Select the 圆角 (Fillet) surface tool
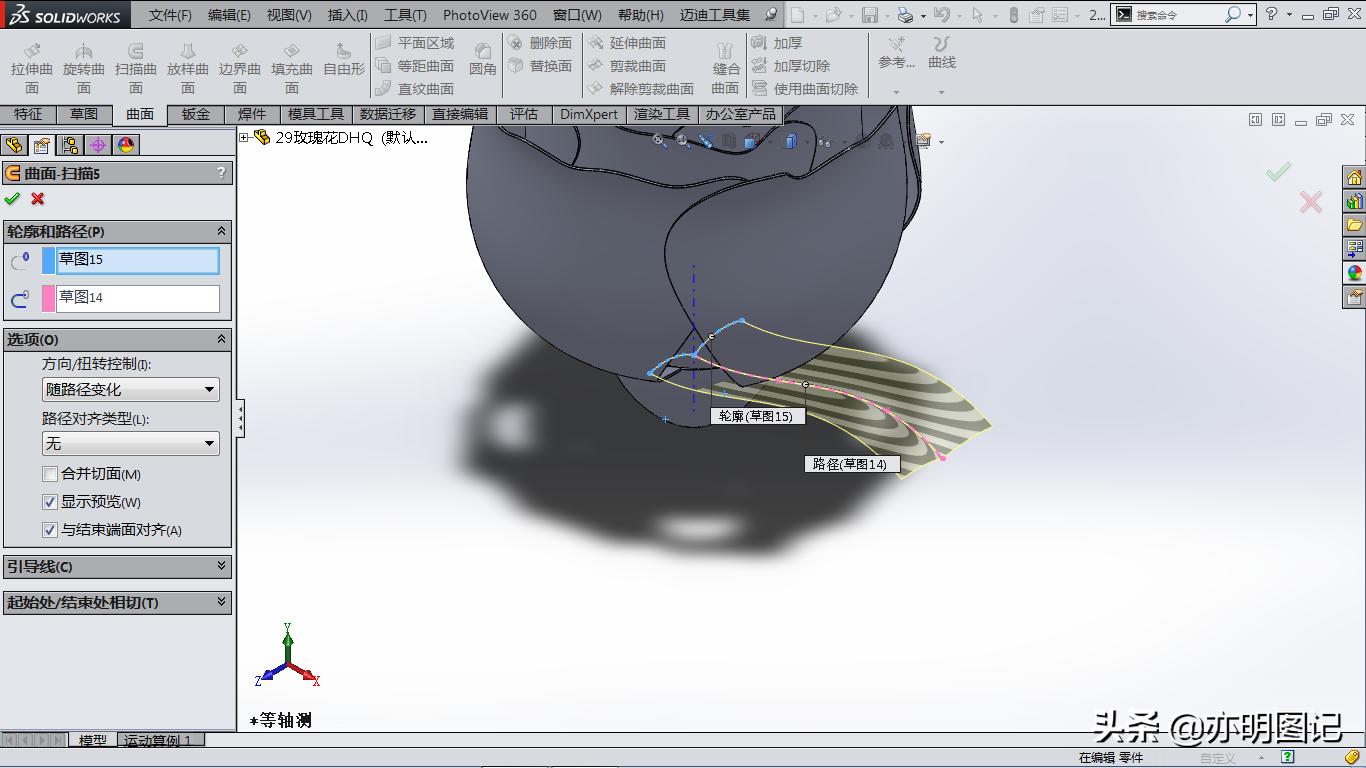This screenshot has height=768, width=1366. (x=483, y=62)
